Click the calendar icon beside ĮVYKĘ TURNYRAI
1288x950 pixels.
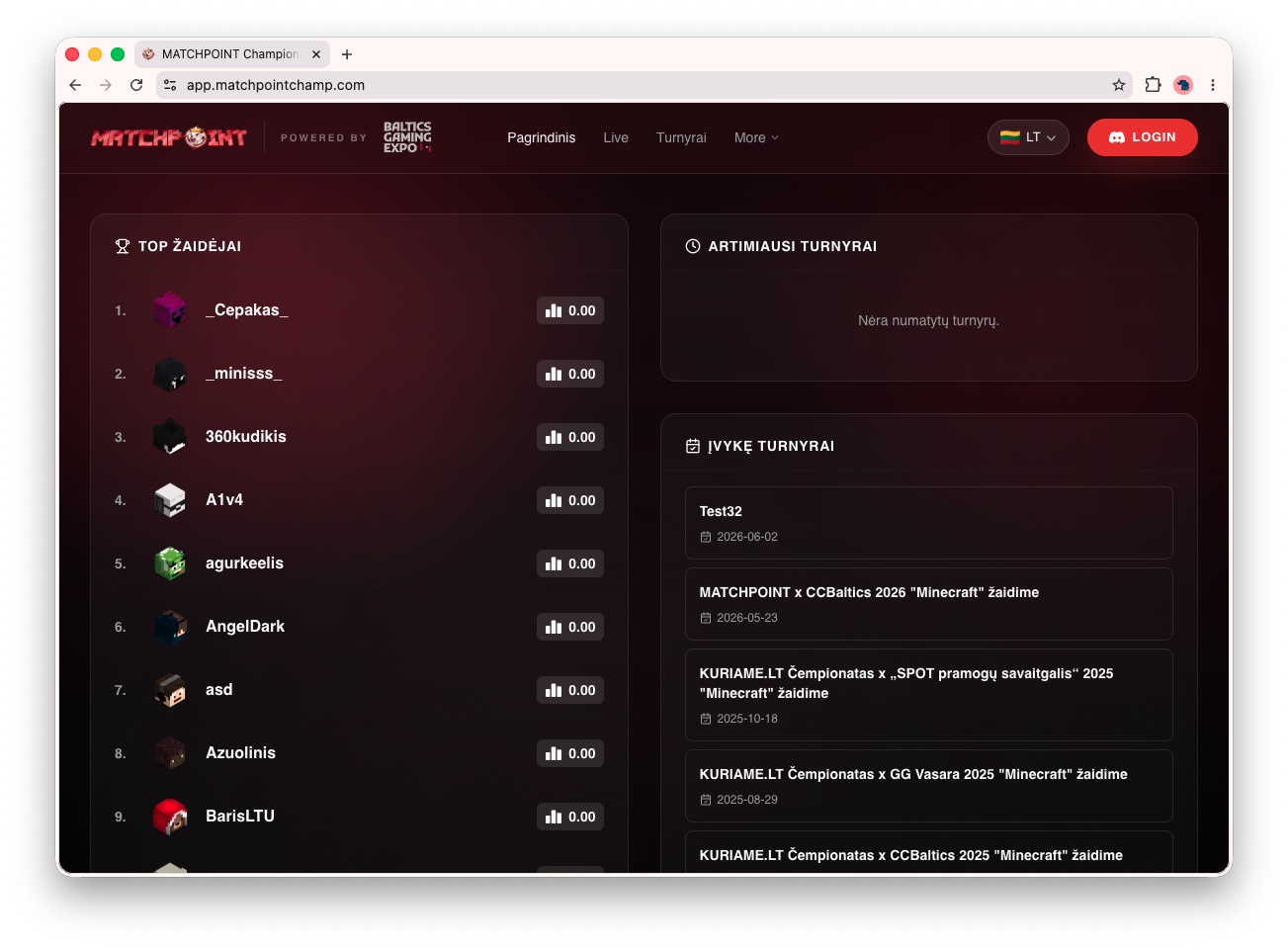coord(693,446)
